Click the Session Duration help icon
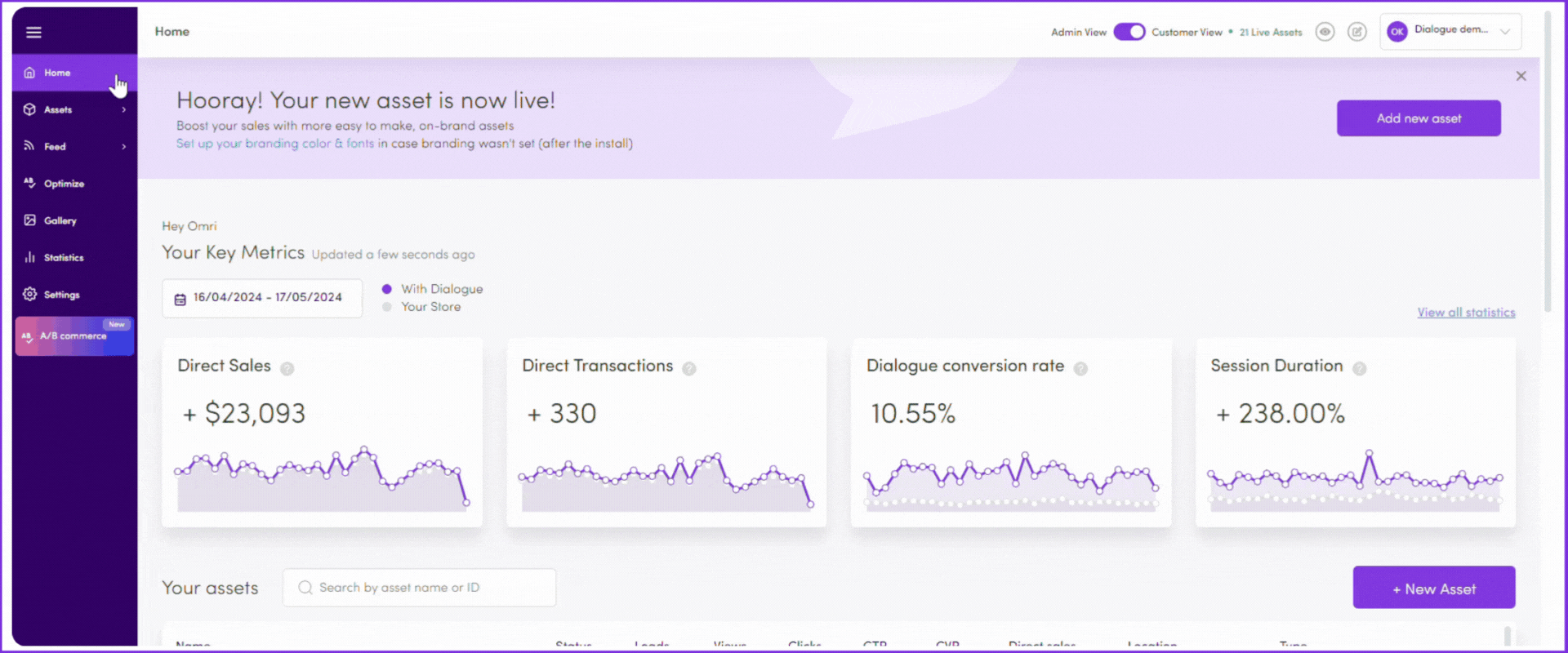 1360,369
